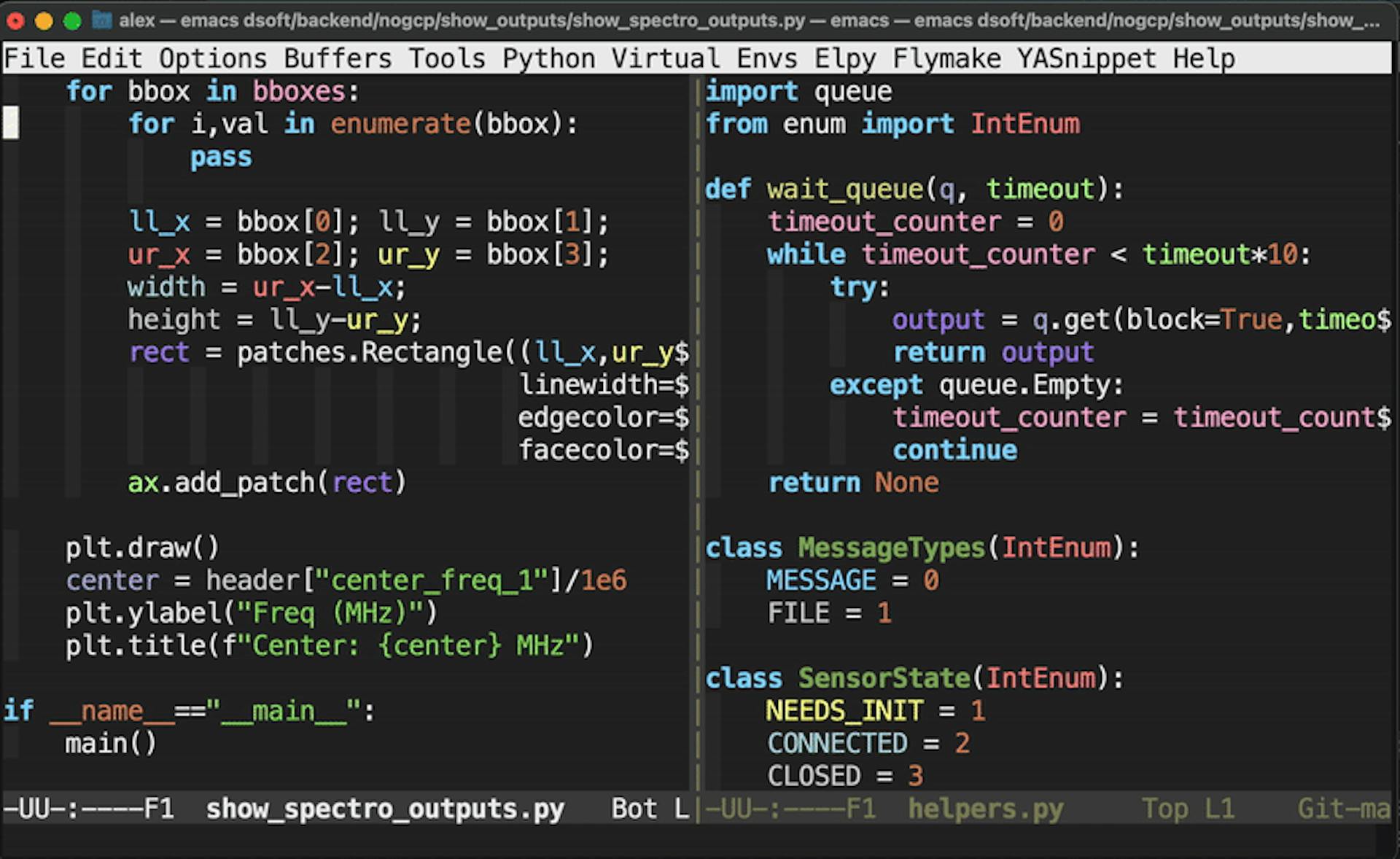Open the Buffers menu
This screenshot has width=1400, height=859.
tap(338, 58)
